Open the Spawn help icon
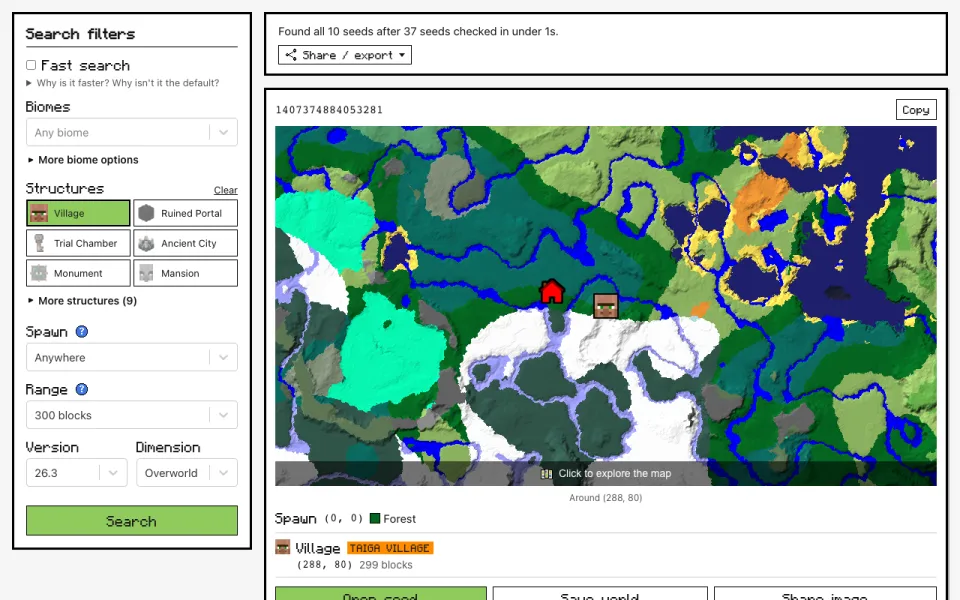The image size is (960, 600). point(81,331)
